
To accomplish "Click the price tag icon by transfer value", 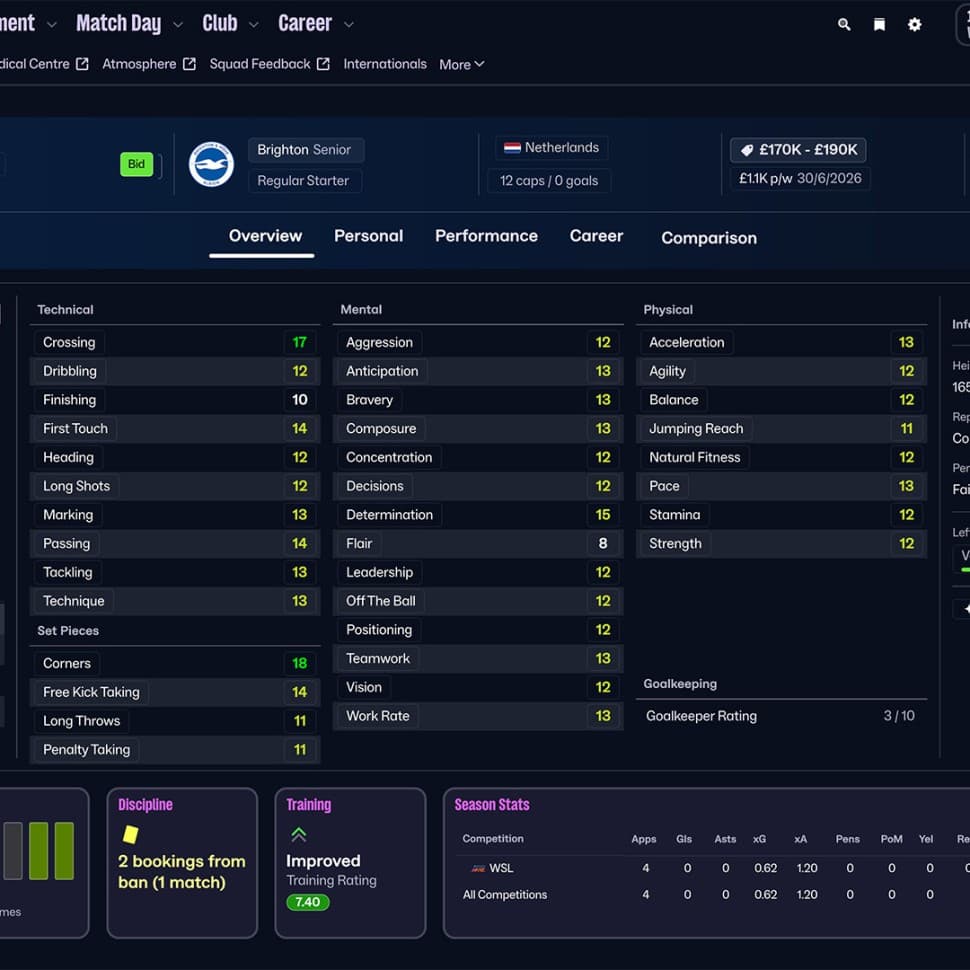I will pyautogui.click(x=746, y=150).
